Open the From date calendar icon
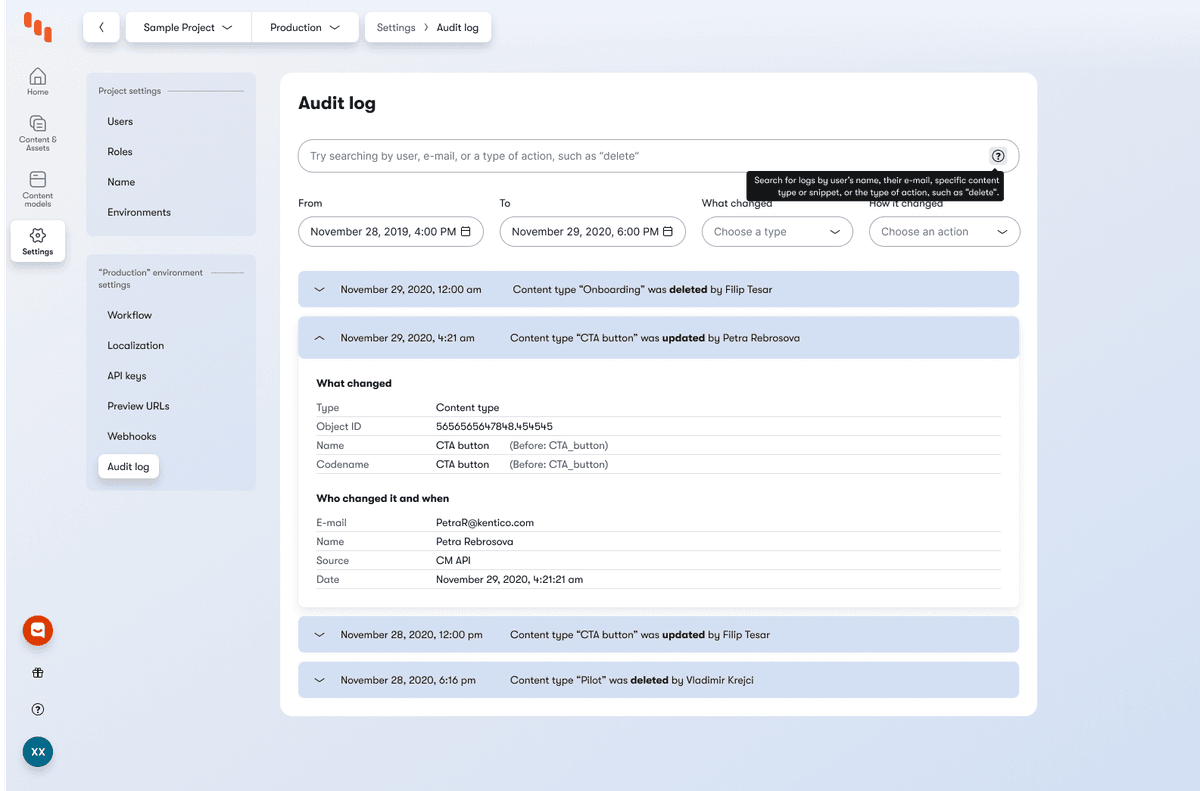1200x791 pixels. 467,231
